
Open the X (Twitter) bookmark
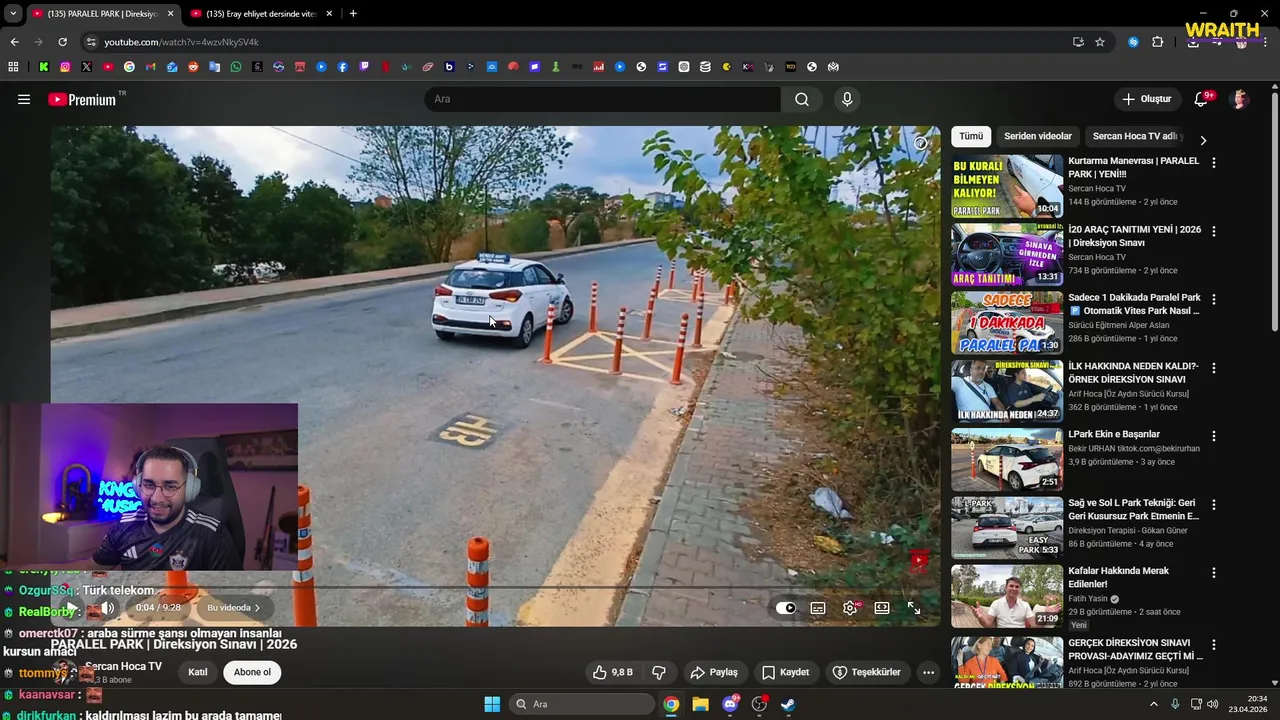[87, 67]
